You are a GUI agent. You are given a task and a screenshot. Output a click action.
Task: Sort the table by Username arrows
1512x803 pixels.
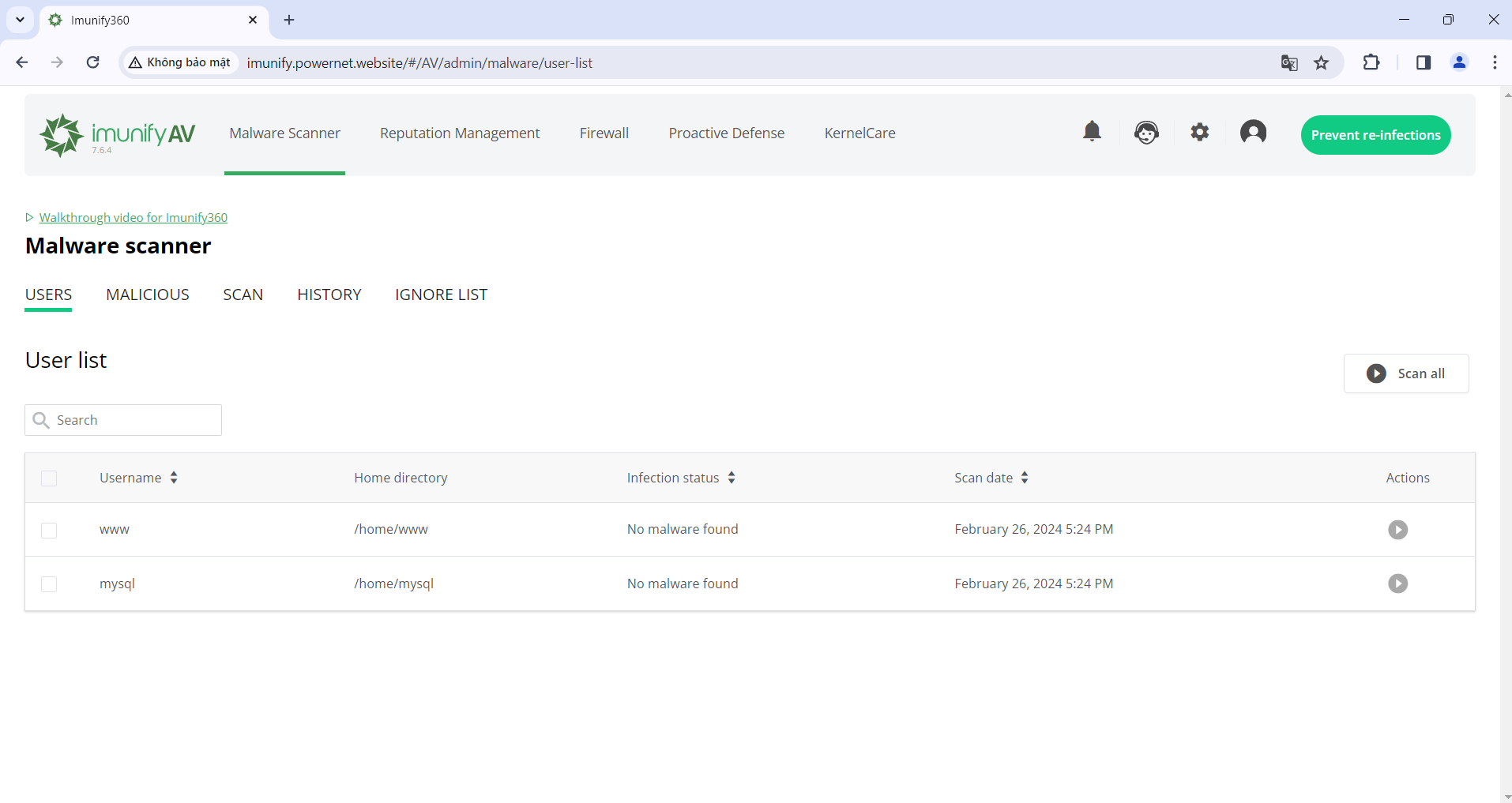coord(174,478)
